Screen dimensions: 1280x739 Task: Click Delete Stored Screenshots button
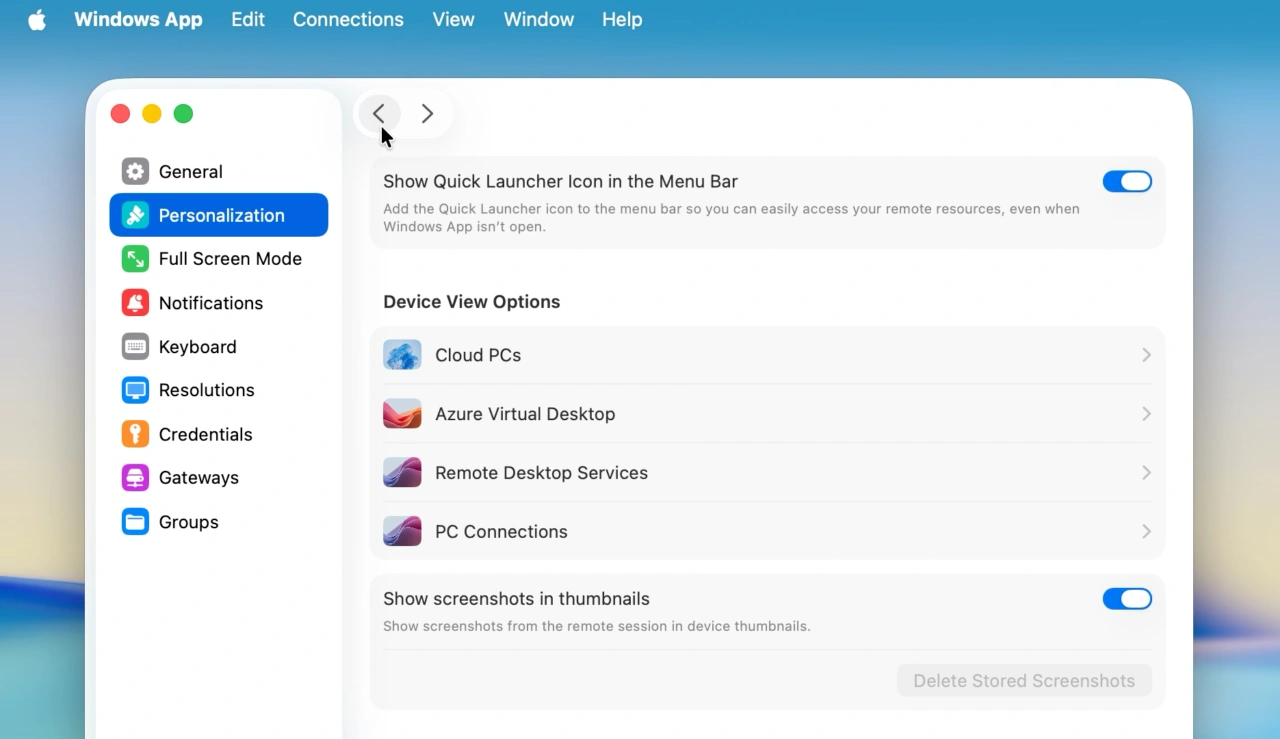tap(1024, 681)
